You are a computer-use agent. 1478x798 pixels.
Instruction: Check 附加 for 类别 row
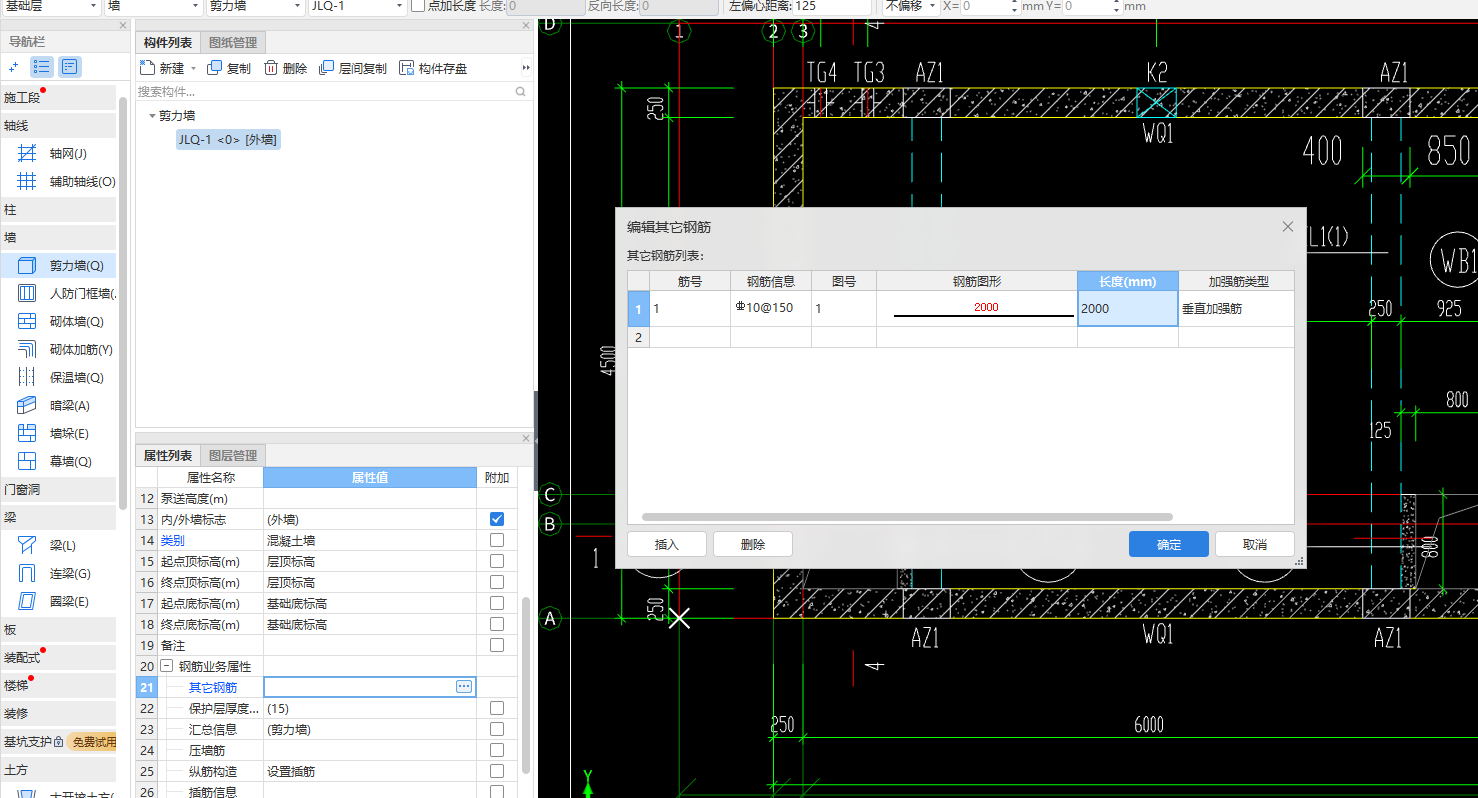click(497, 540)
